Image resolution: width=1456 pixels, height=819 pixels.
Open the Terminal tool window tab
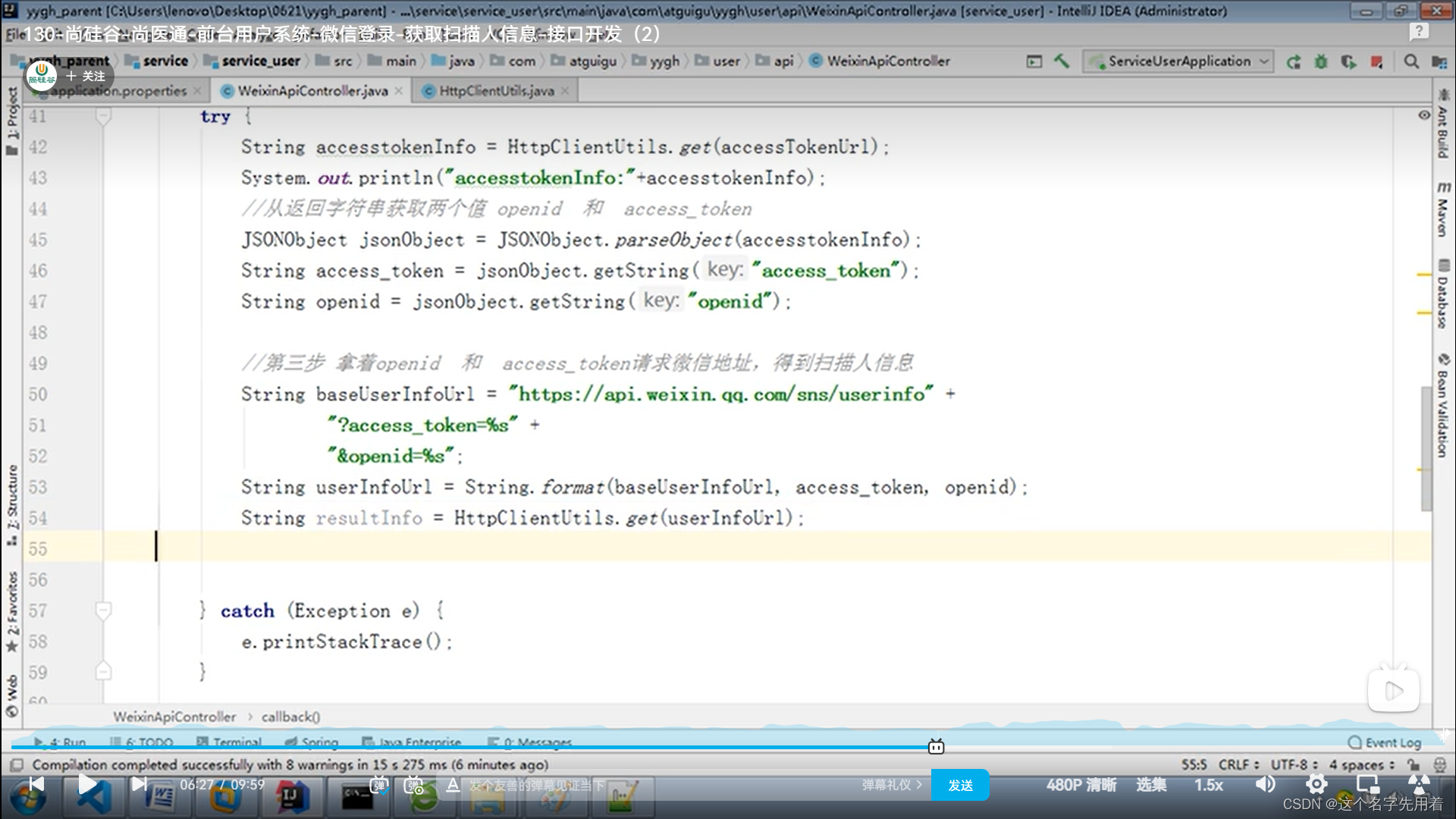(229, 742)
